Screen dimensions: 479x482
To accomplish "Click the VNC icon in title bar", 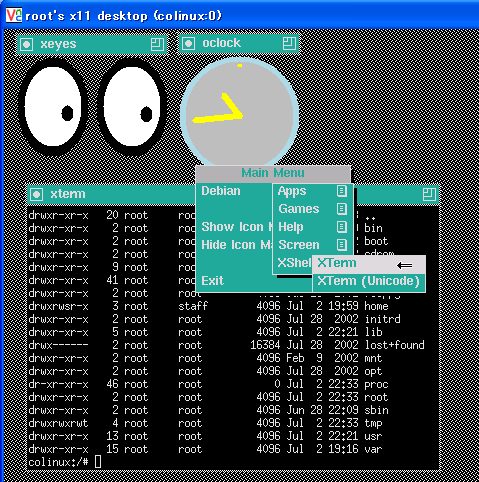I will pyautogui.click(x=14, y=15).
